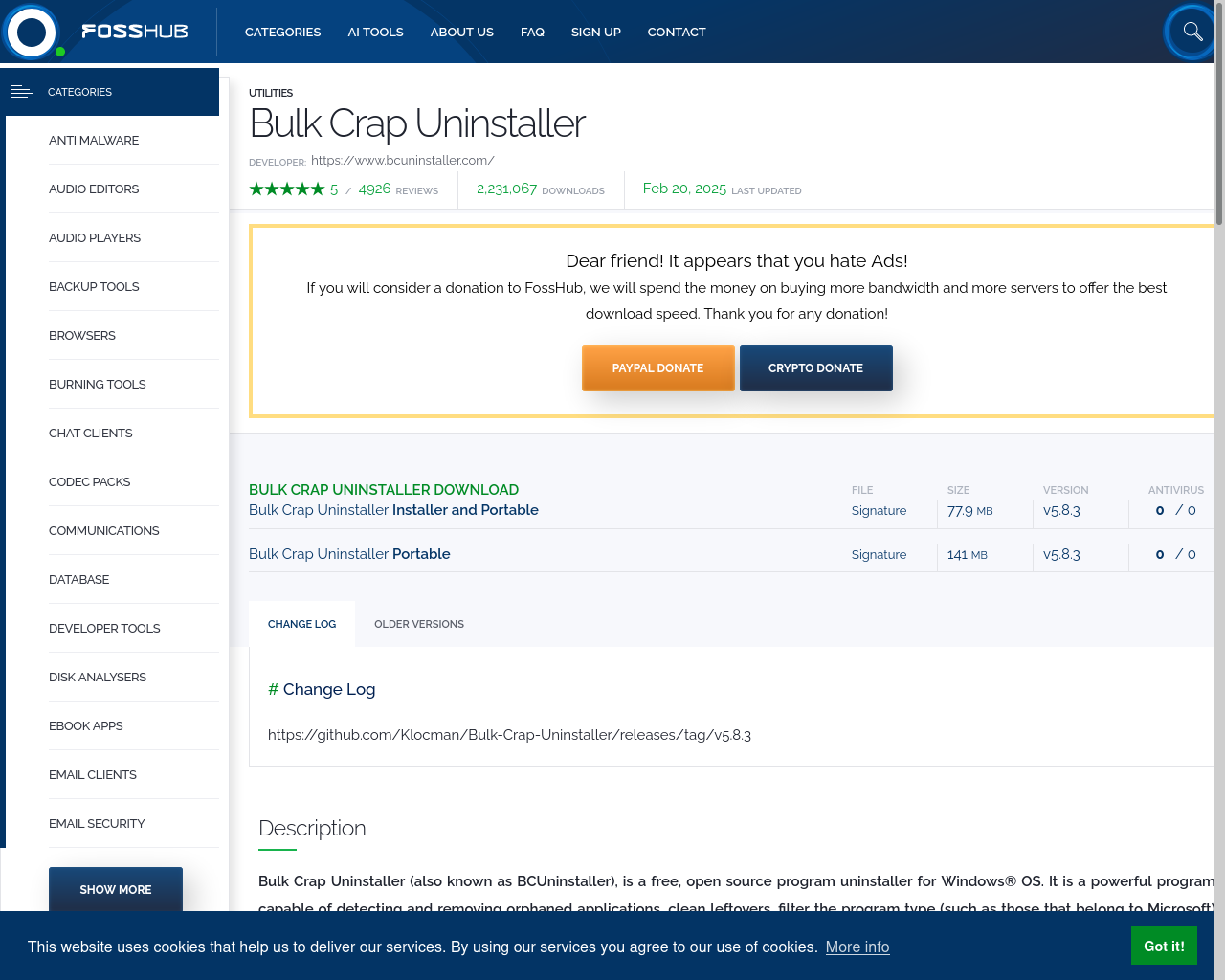Click the CRYPTO DONATE button
Screen dimensions: 1225x980
coord(816,368)
